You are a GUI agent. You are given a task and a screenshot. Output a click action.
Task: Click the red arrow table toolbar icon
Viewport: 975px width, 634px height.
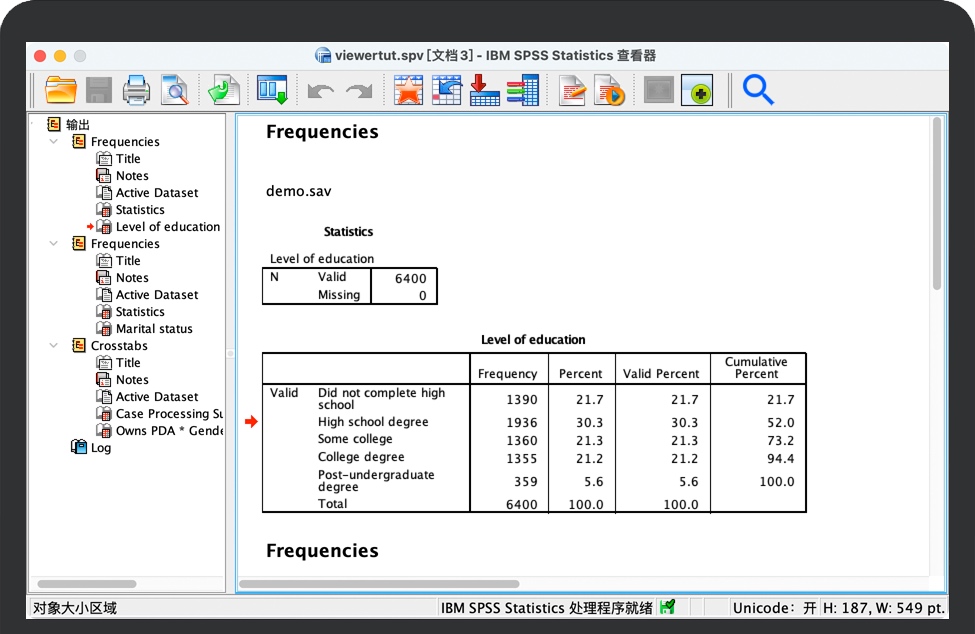click(484, 90)
